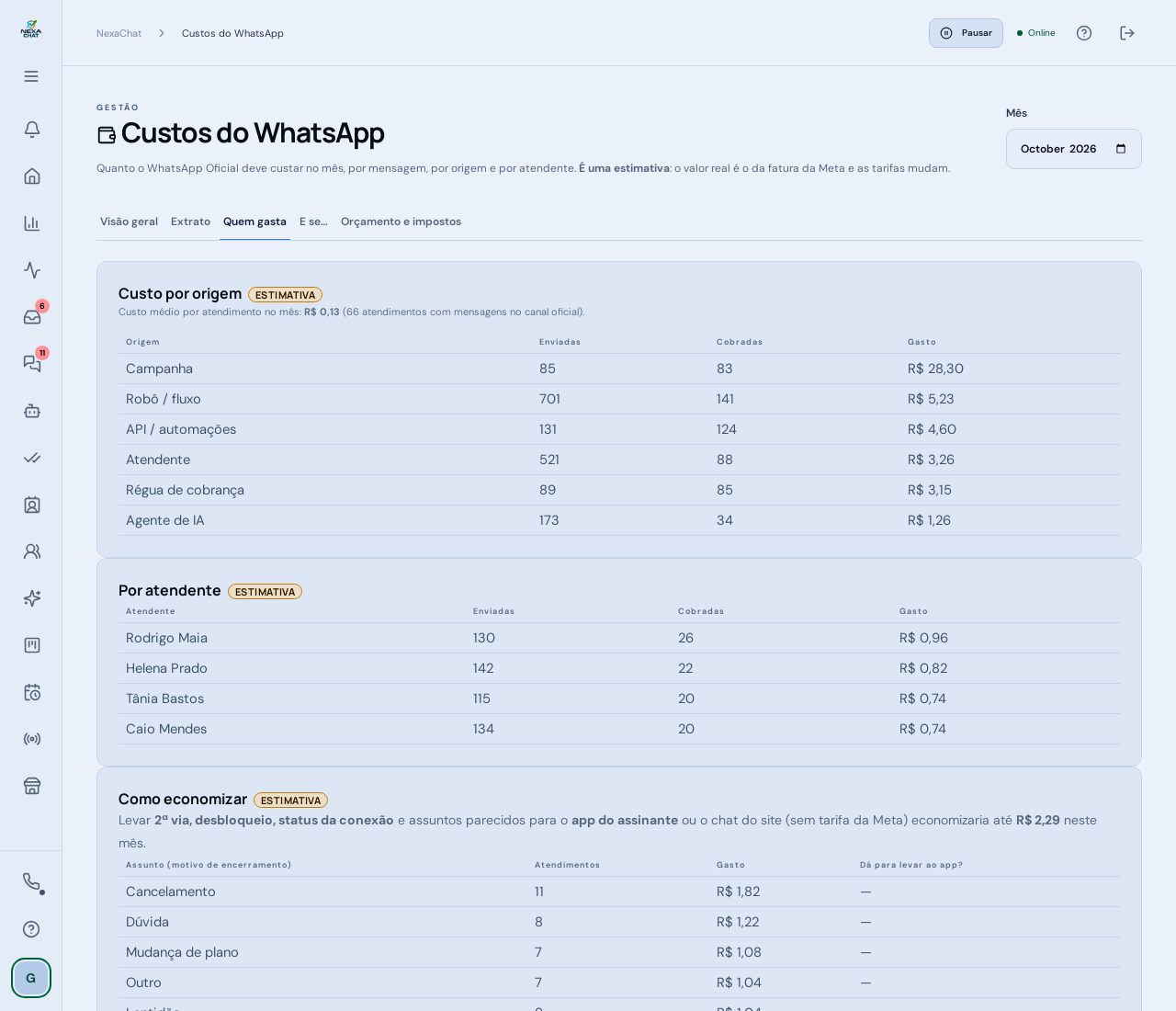
Task: Click the Pausar button
Action: point(966,33)
